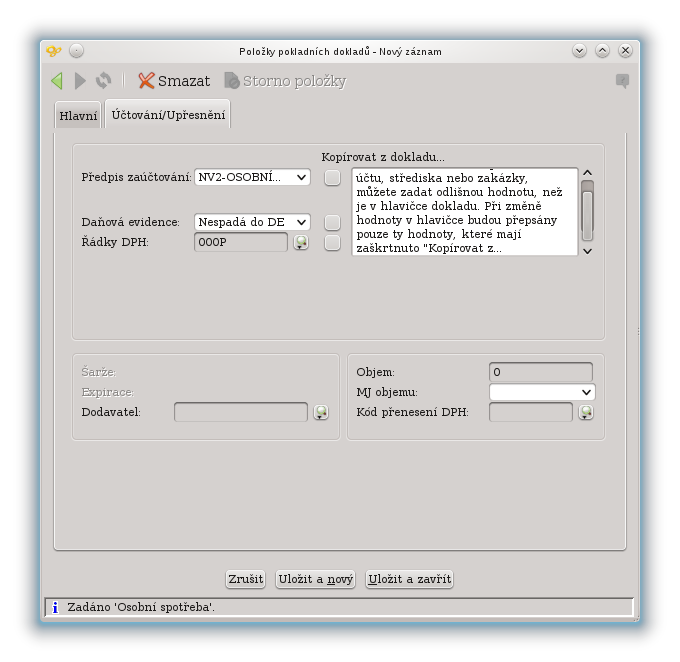Toggle copy checkbox for Řádky DPH
The image size is (680, 662).
click(x=332, y=242)
